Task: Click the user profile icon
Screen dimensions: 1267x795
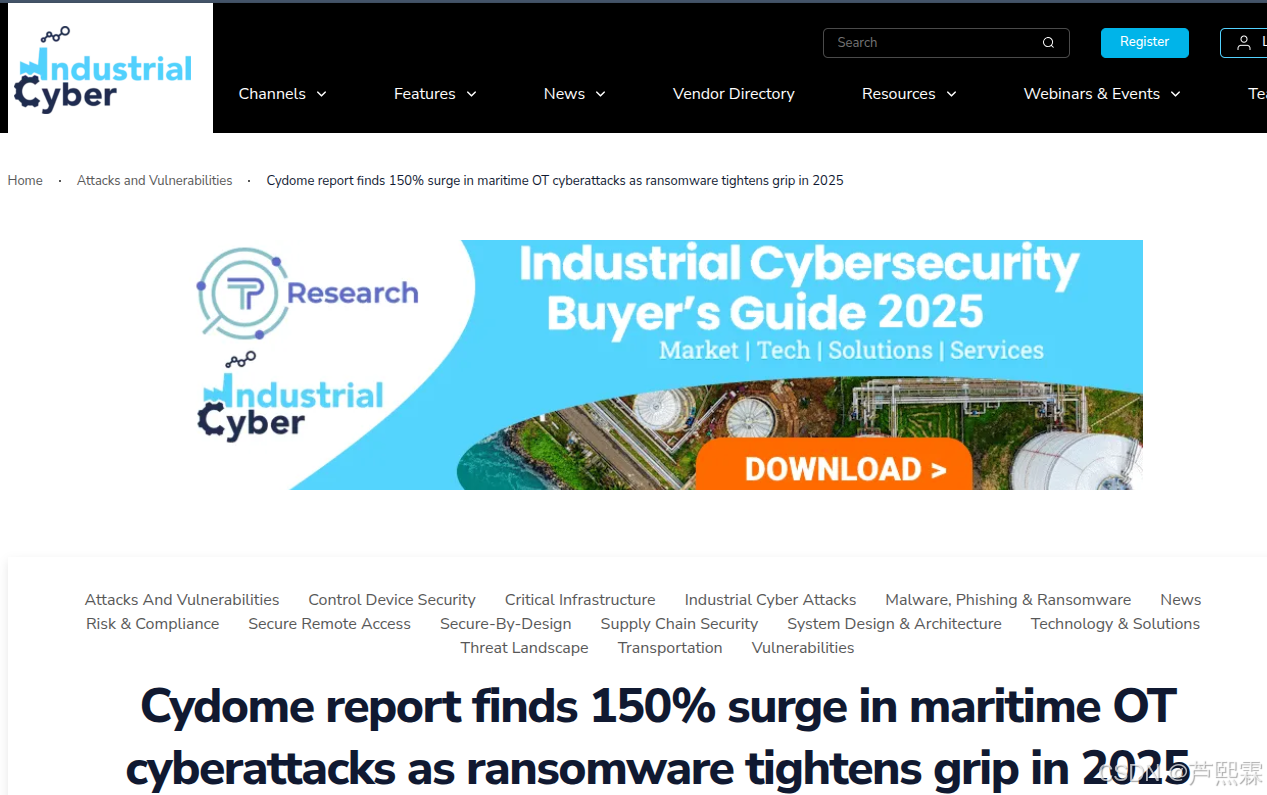Action: pyautogui.click(x=1244, y=43)
